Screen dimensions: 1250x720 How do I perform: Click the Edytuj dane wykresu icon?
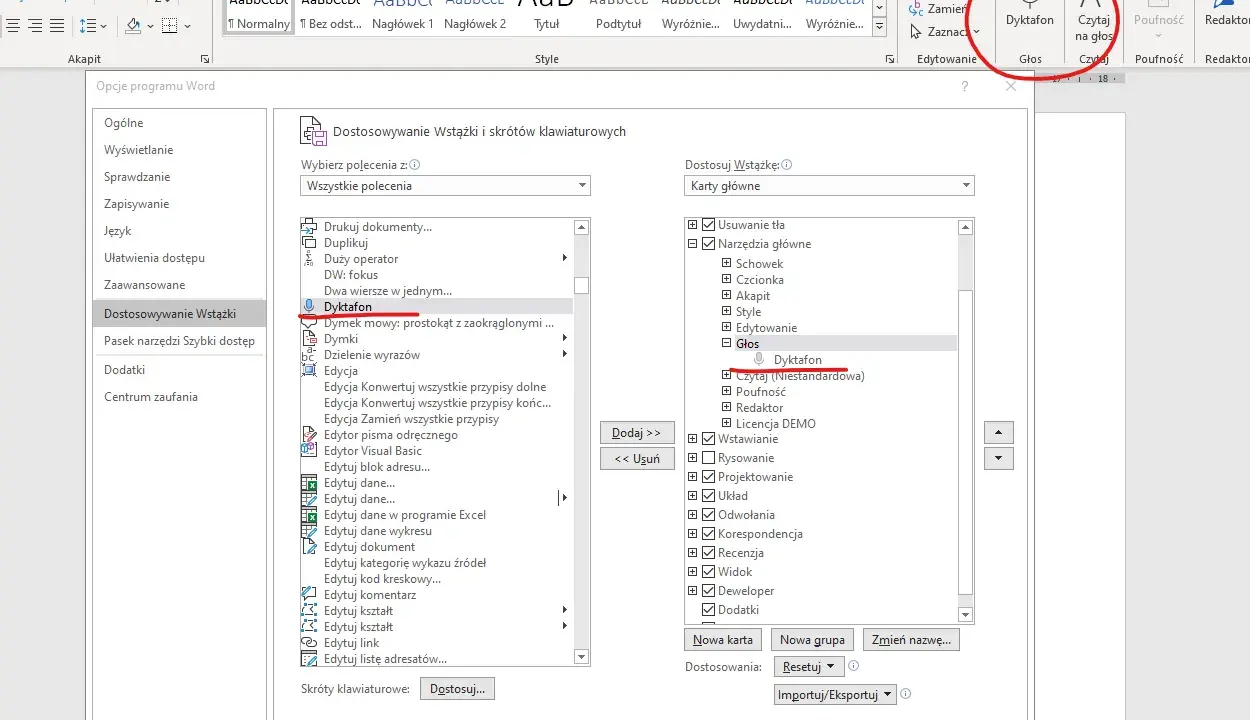pos(309,531)
